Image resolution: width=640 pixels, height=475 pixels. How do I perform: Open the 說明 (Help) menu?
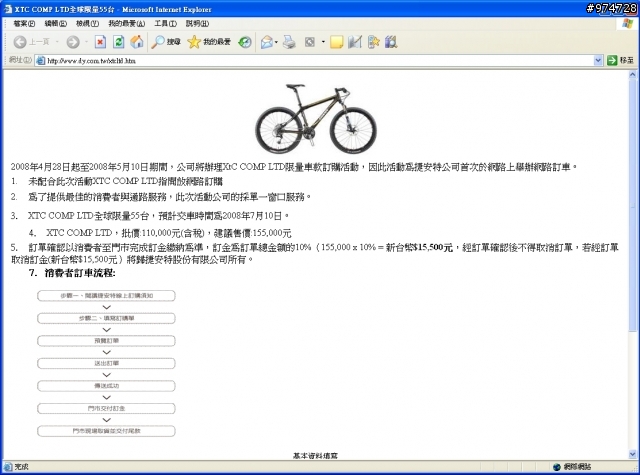(197, 24)
